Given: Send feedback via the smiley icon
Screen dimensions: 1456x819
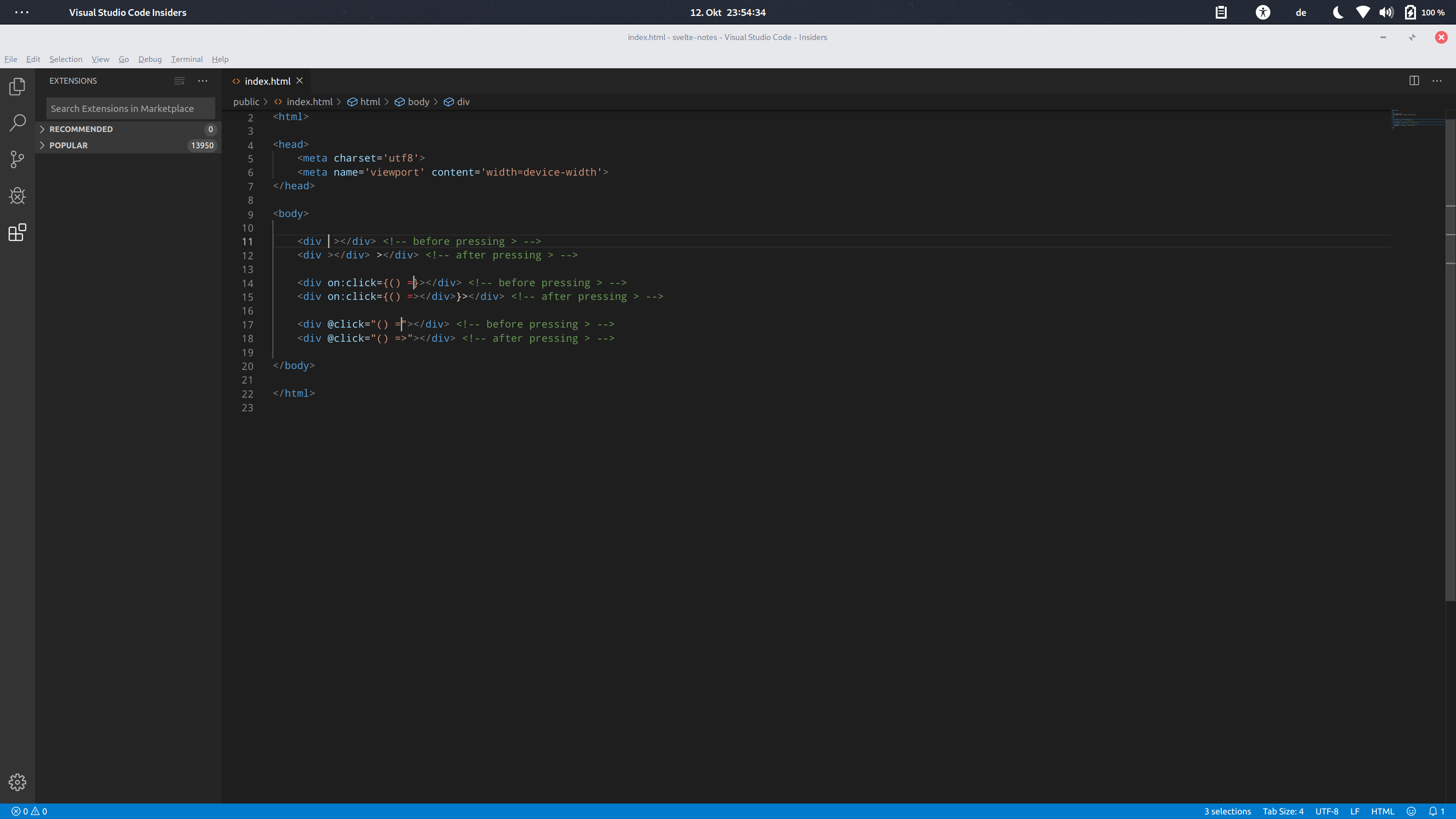Looking at the screenshot, I should [1412, 810].
